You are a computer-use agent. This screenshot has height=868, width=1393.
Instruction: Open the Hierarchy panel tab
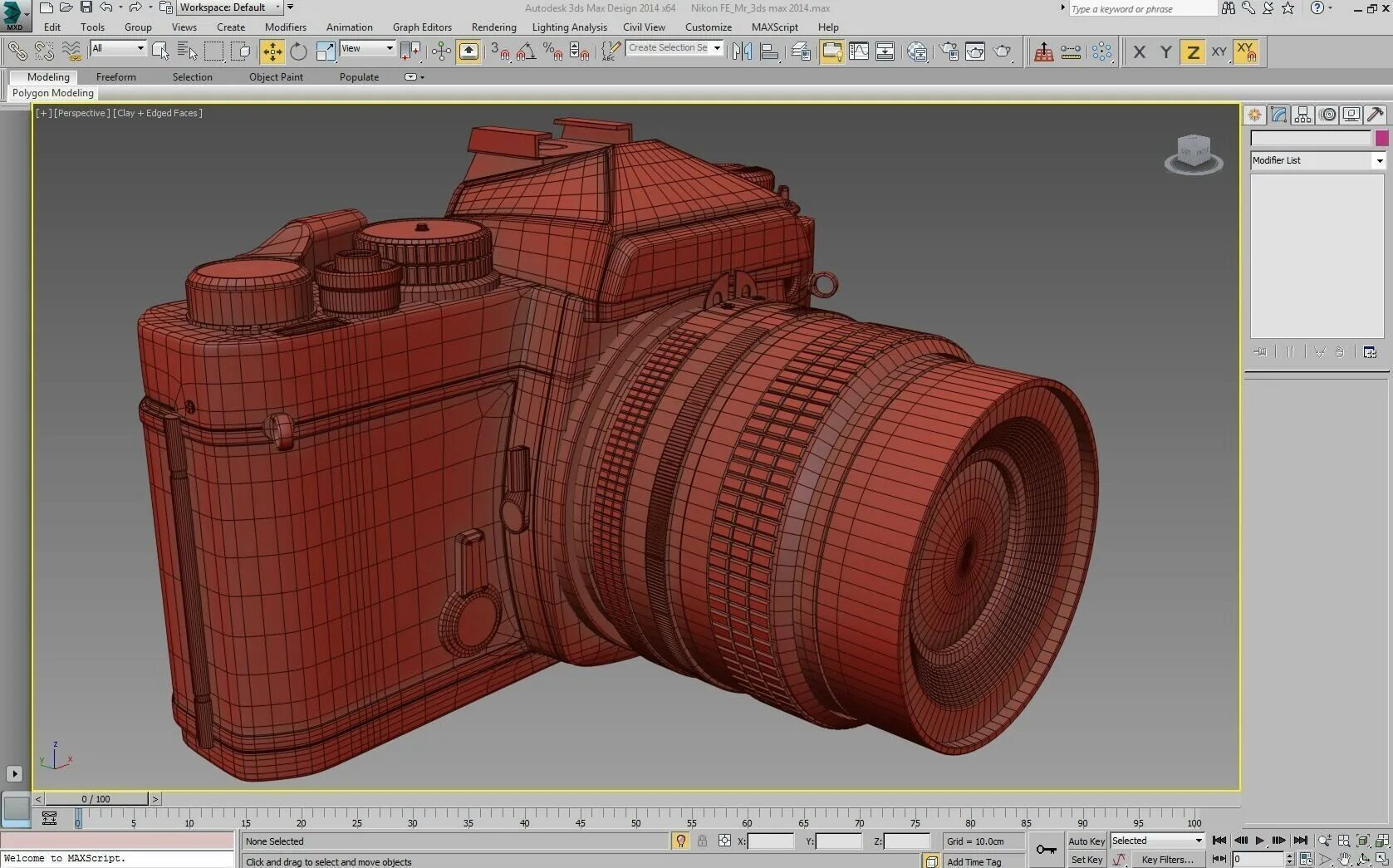(1302, 115)
